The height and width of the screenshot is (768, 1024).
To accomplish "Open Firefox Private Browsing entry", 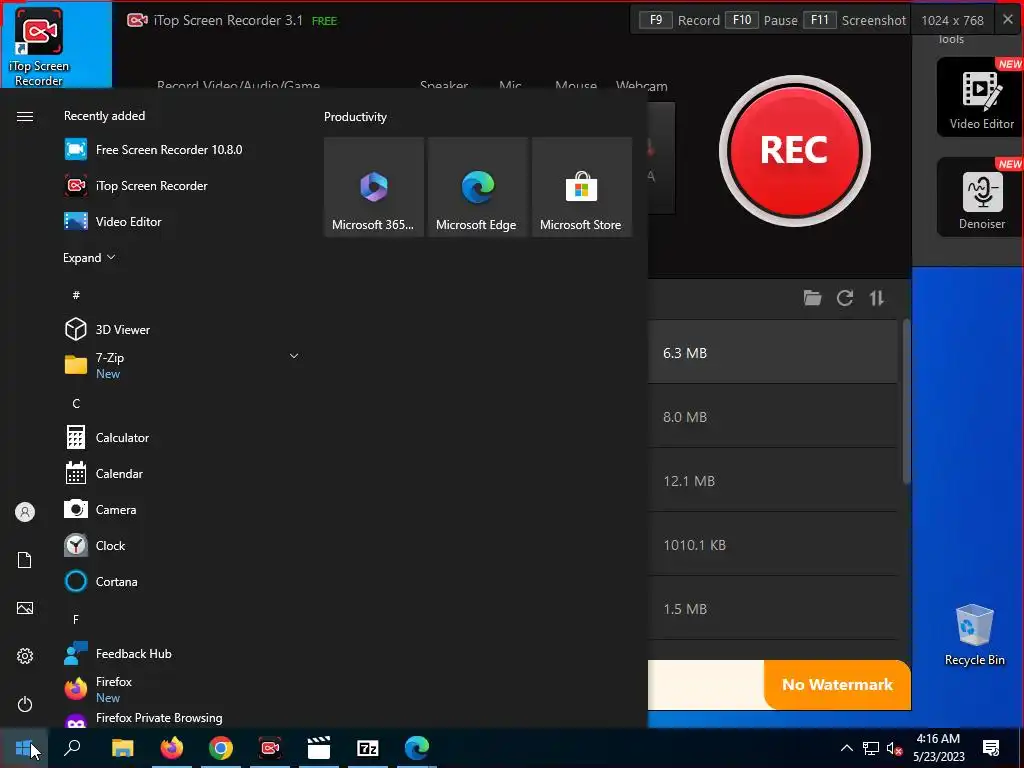I will (x=182, y=718).
